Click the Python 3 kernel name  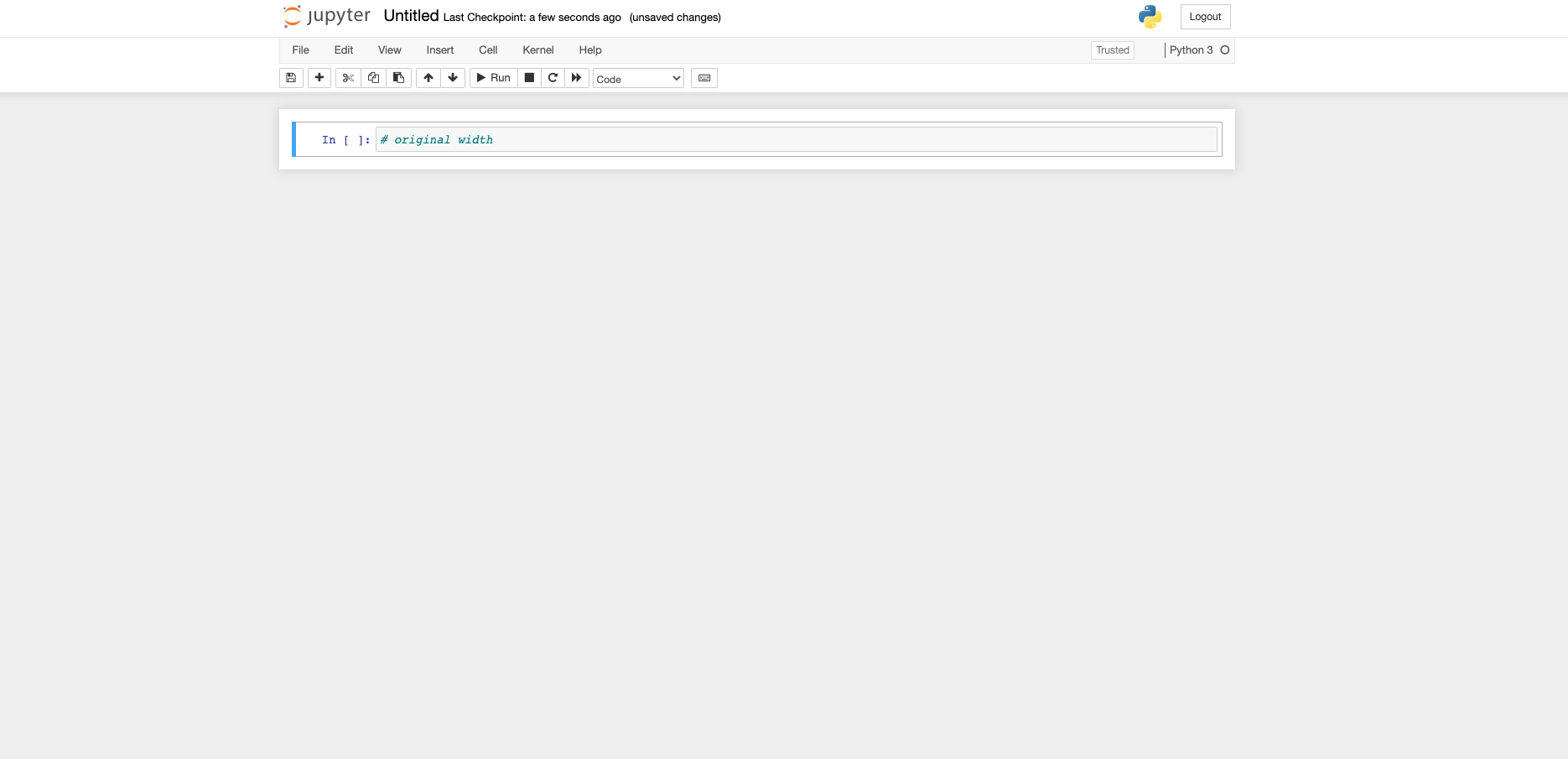[x=1192, y=50]
